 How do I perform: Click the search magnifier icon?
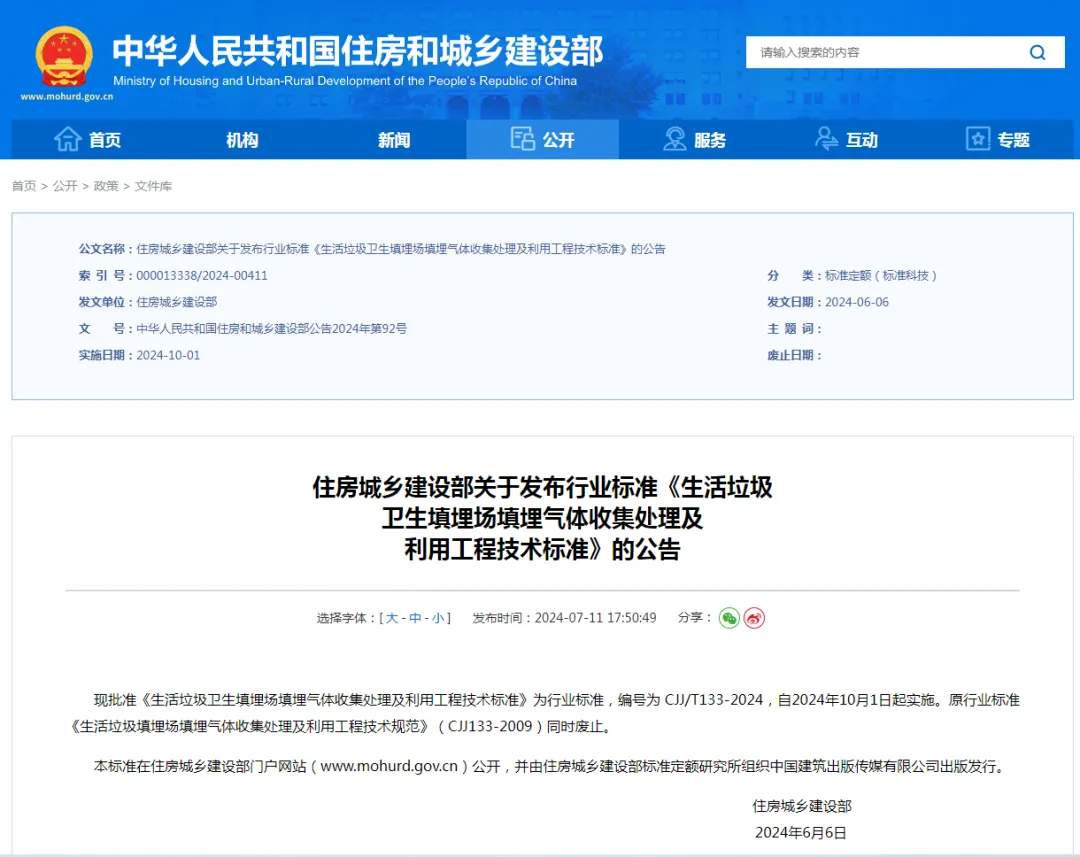tap(1037, 53)
